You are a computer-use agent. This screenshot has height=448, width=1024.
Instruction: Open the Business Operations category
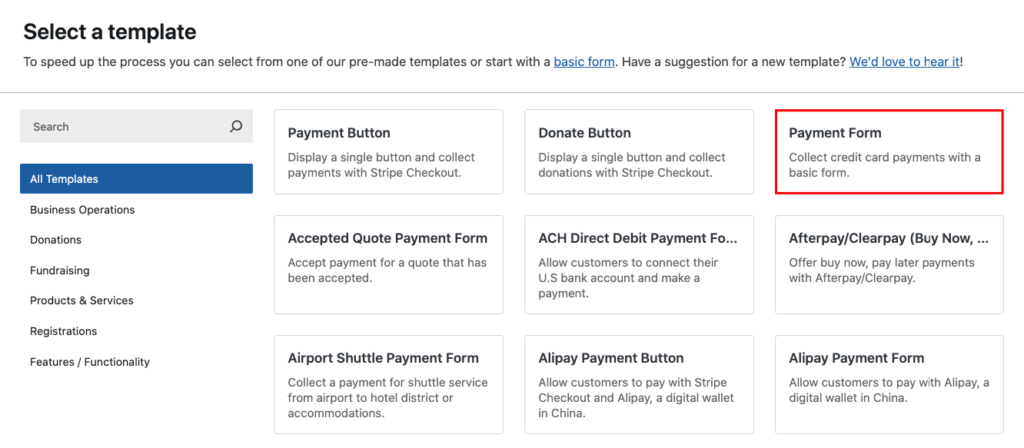82,210
